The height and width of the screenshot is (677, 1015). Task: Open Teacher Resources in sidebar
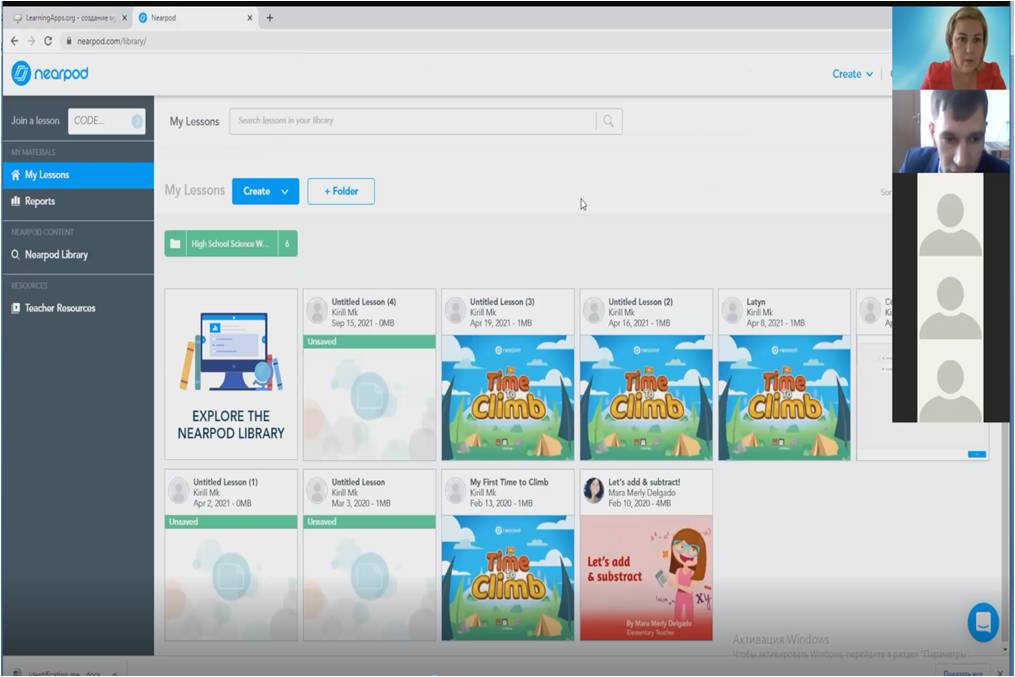pos(78,308)
